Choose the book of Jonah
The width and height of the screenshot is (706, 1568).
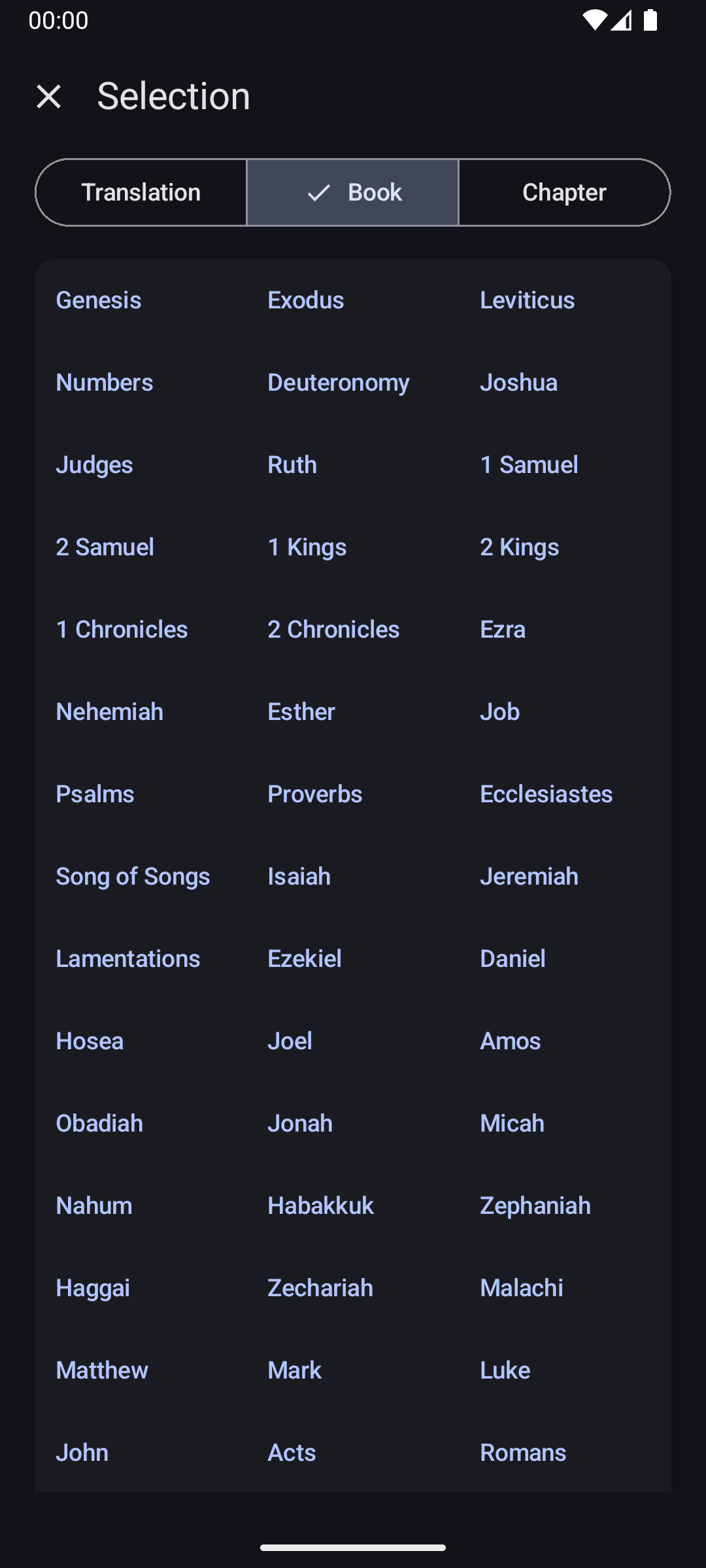(x=300, y=1123)
